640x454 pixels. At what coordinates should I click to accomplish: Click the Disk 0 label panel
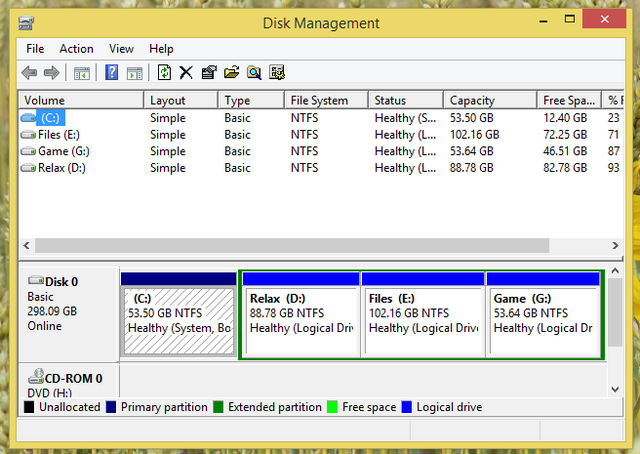pyautogui.click(x=69, y=314)
